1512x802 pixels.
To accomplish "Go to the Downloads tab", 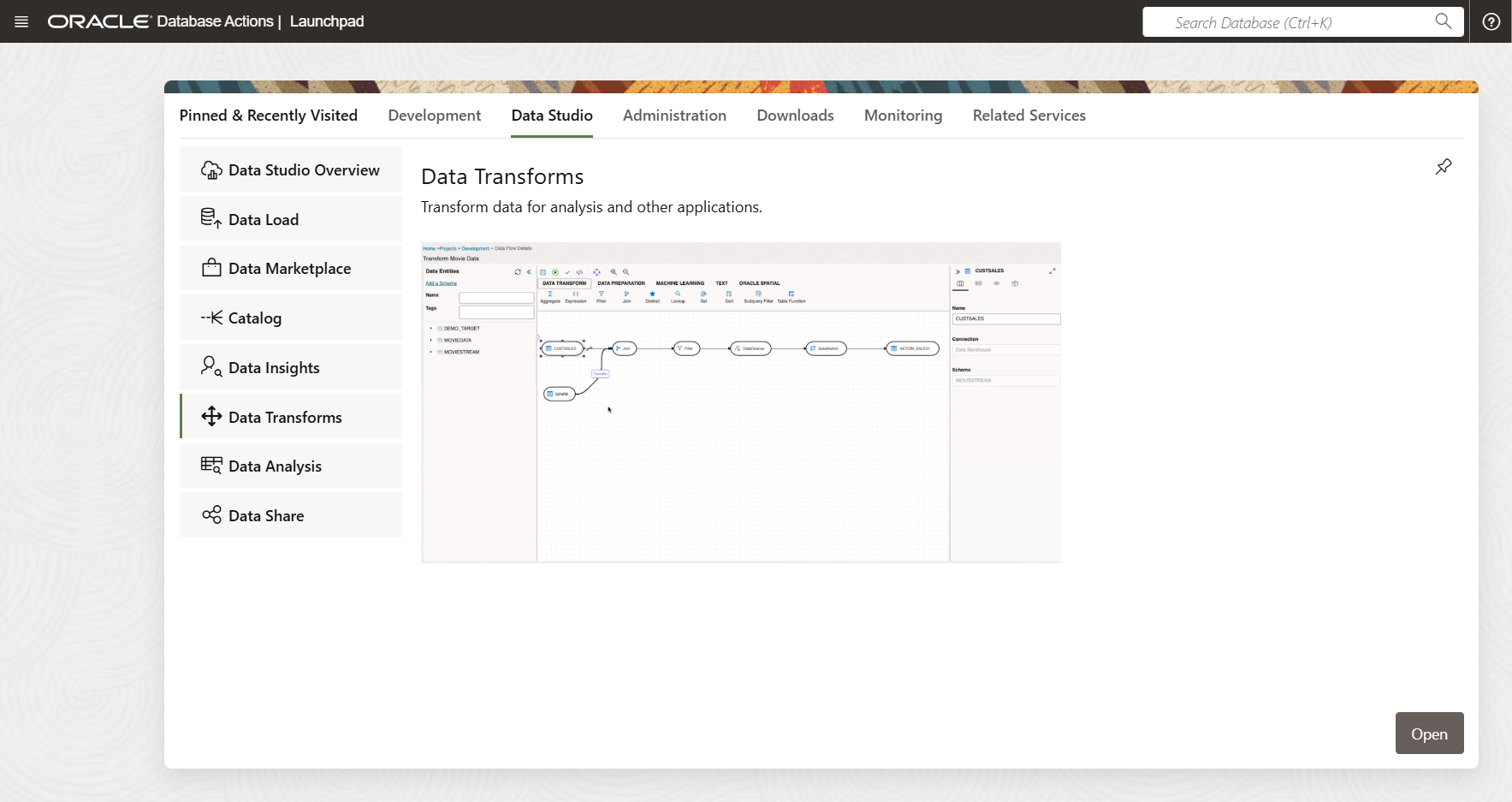I will 795,116.
